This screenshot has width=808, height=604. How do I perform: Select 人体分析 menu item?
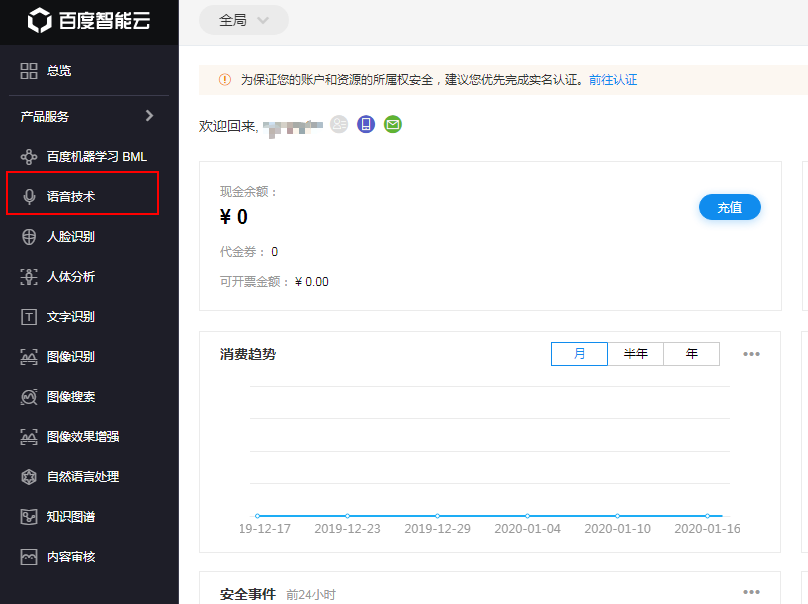point(89,277)
